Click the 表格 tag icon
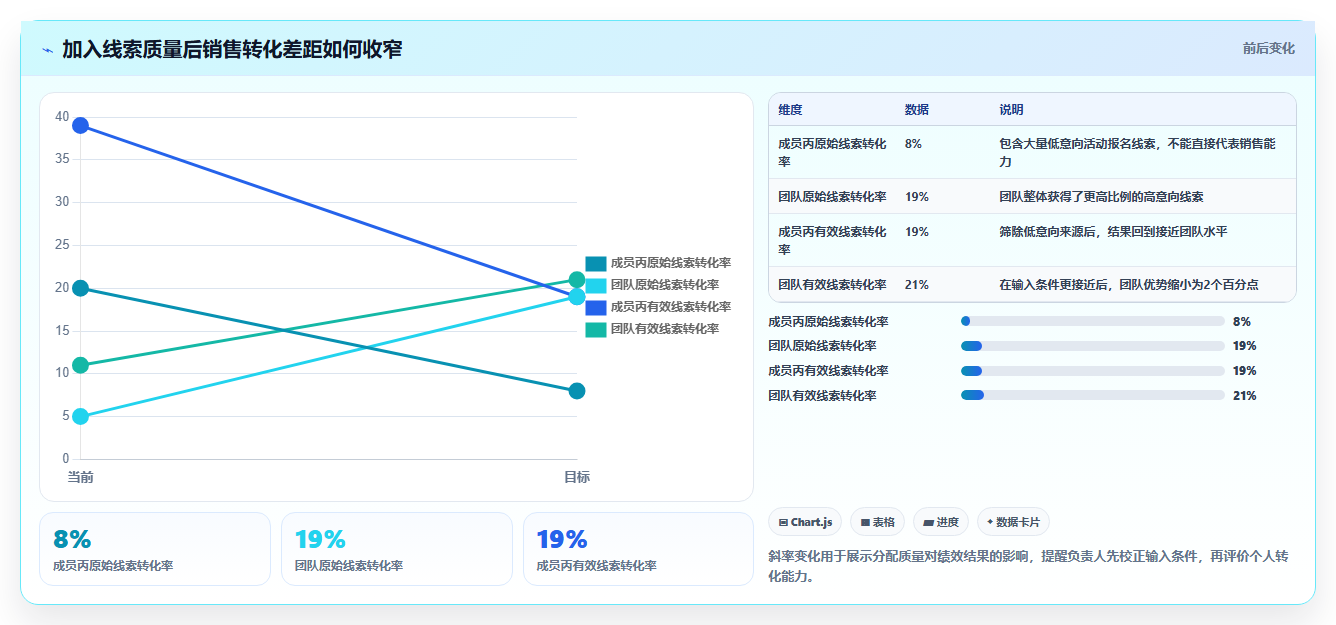The image size is (1336, 625). click(x=865, y=522)
